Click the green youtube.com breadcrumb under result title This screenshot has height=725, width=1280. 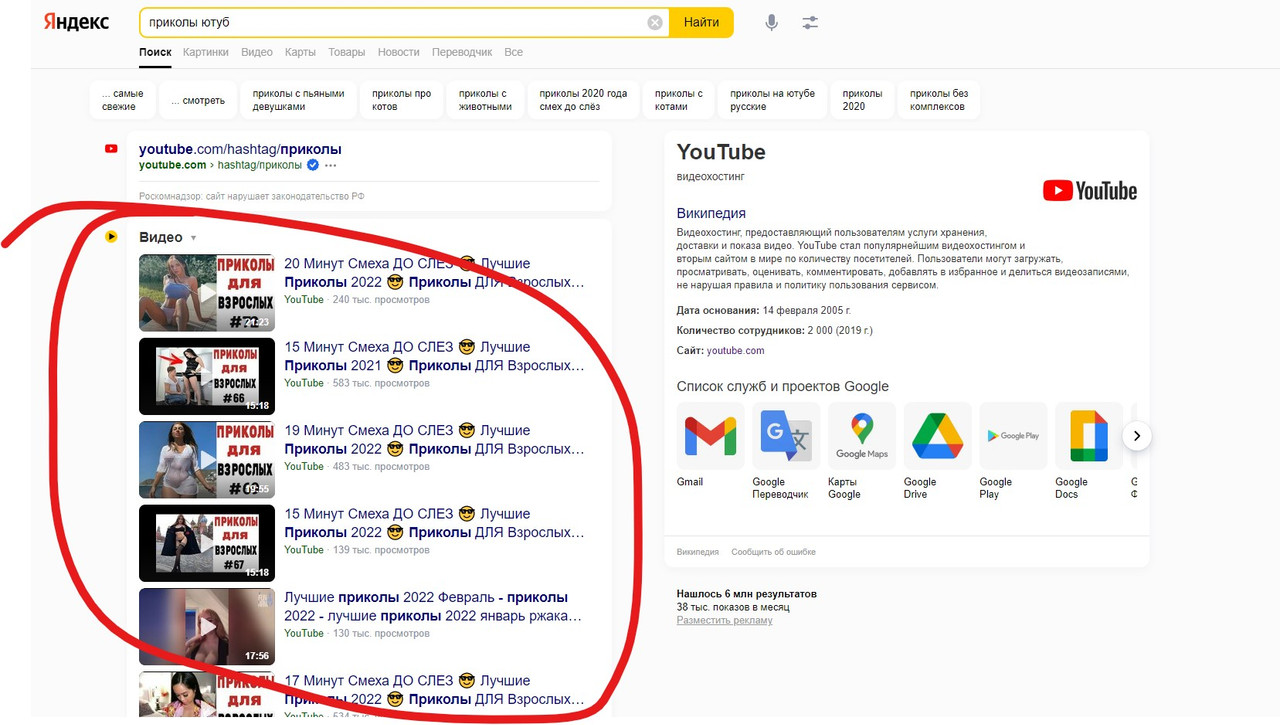point(173,165)
